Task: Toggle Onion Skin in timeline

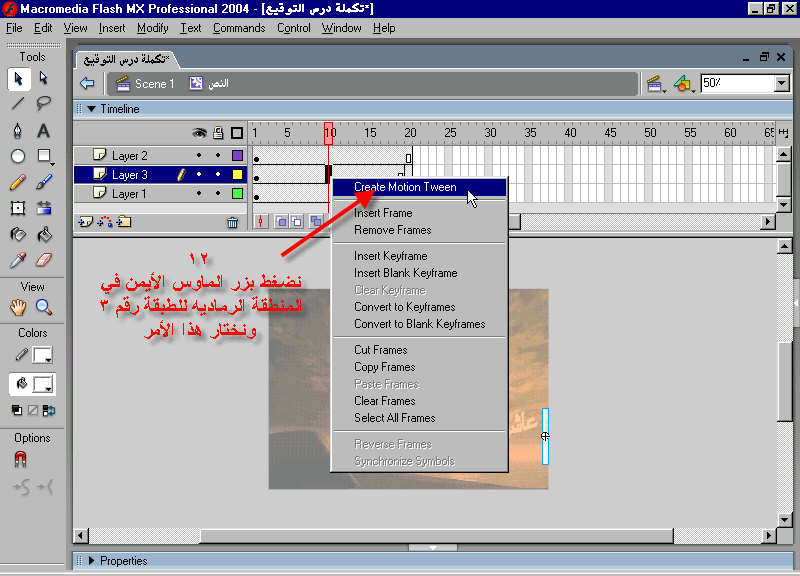Action: point(281,221)
